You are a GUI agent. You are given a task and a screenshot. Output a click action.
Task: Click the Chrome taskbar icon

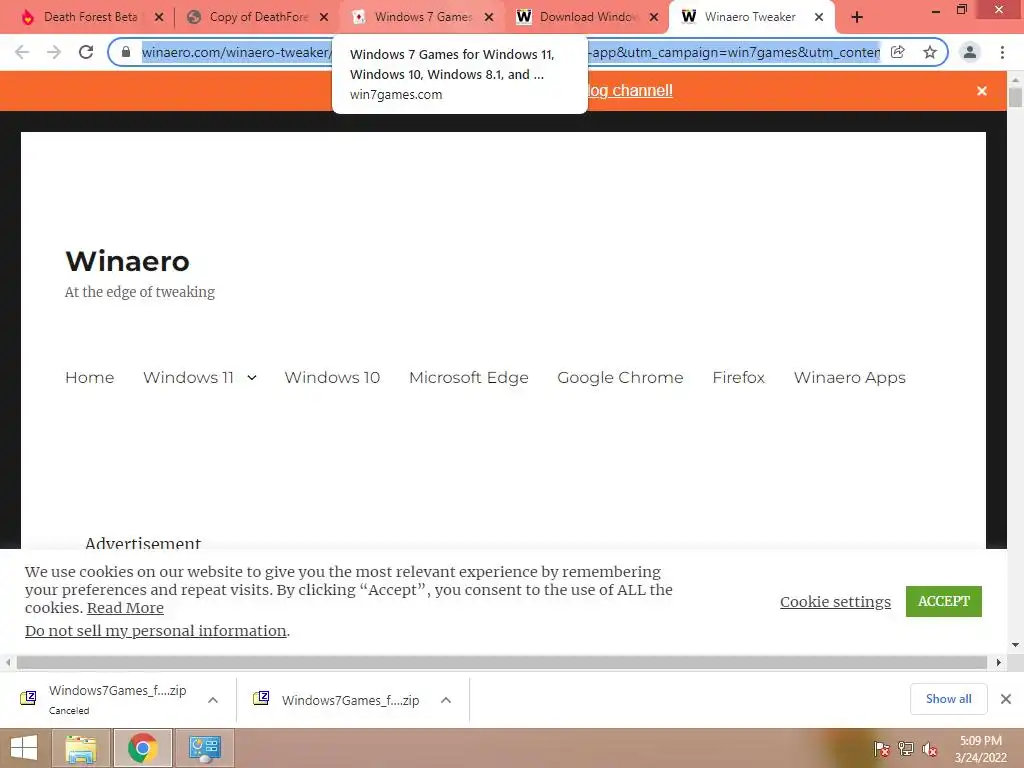142,748
